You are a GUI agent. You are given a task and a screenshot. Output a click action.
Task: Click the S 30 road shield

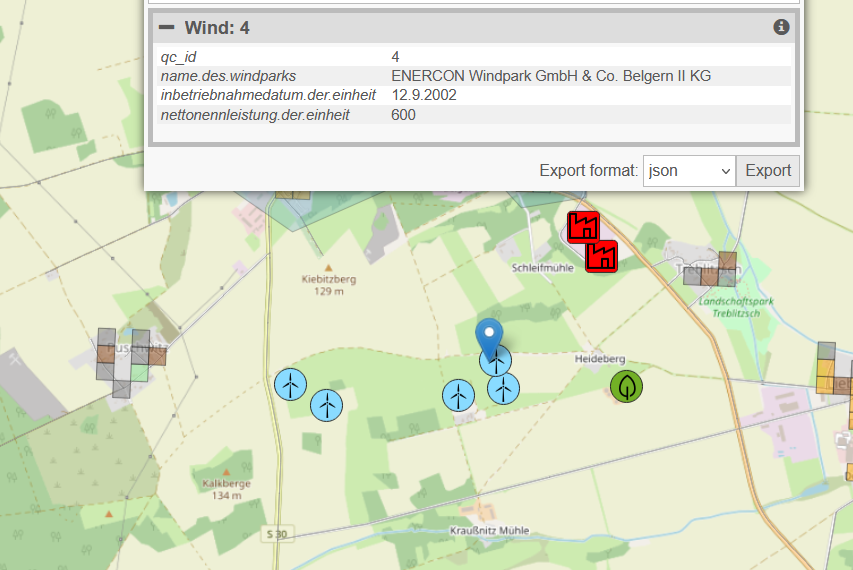[x=277, y=534]
